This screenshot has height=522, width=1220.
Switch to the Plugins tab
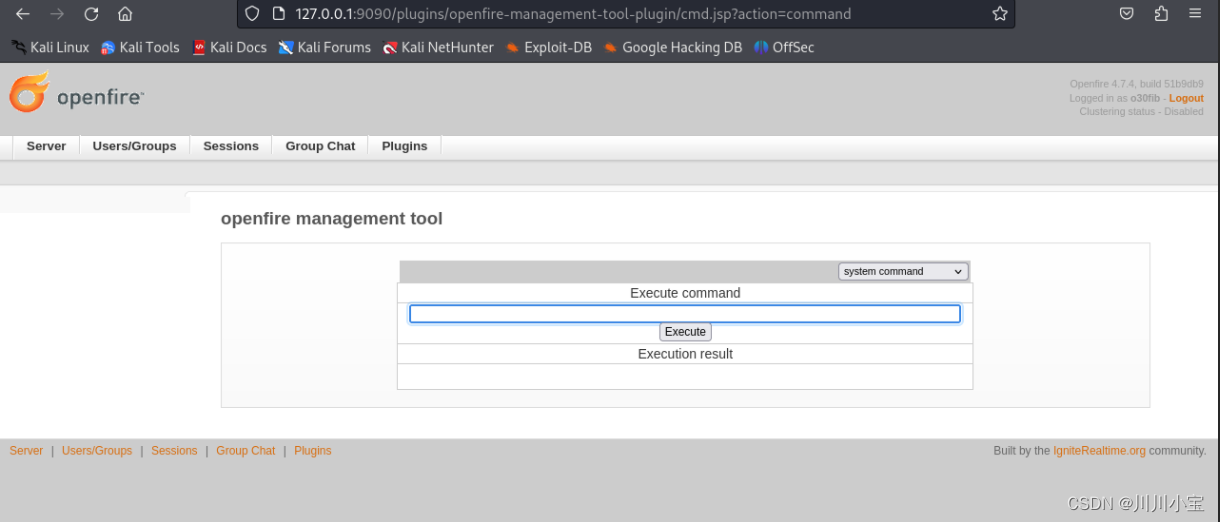tap(405, 146)
